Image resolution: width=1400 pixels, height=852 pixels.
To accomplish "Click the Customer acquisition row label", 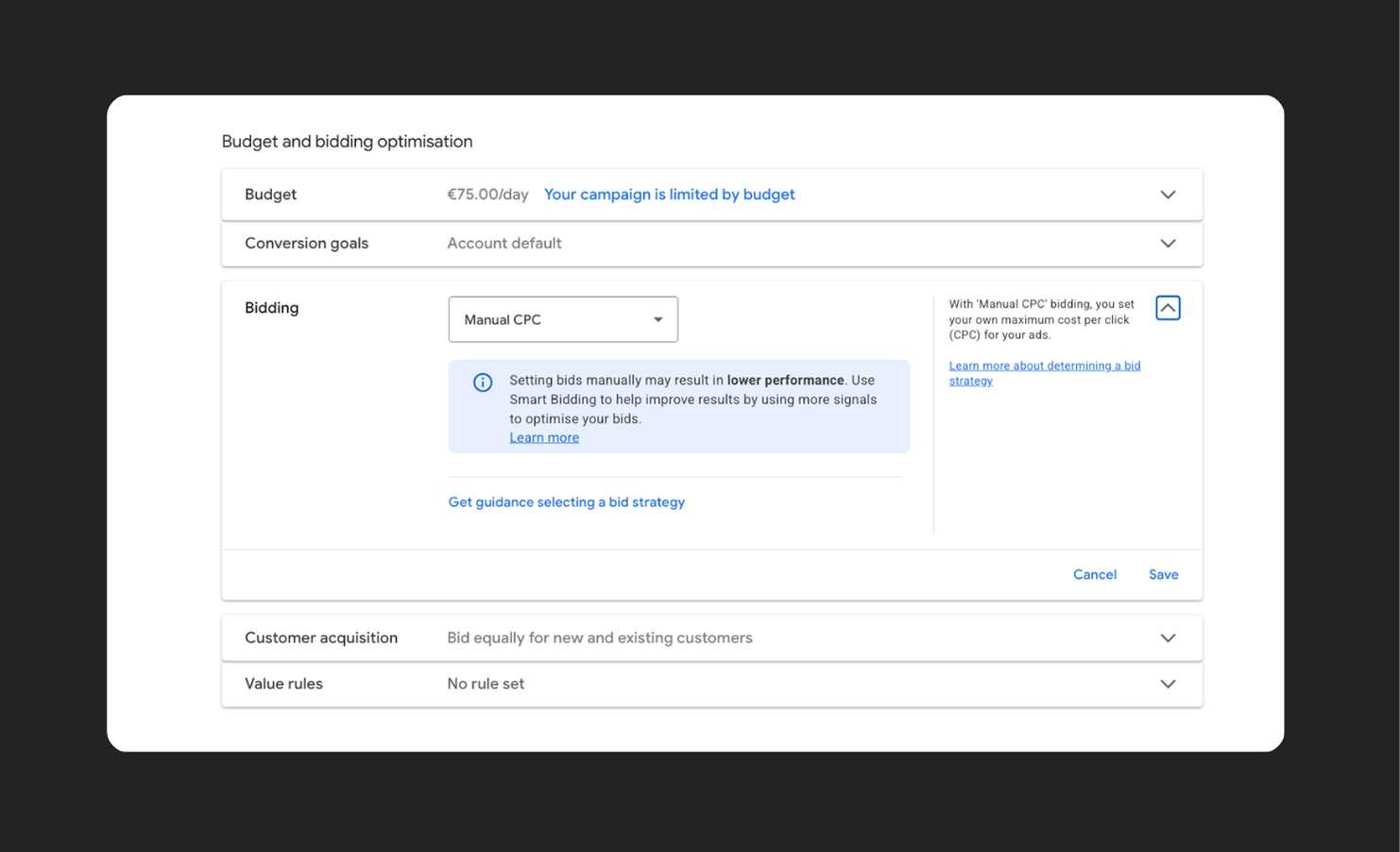I will [321, 639].
